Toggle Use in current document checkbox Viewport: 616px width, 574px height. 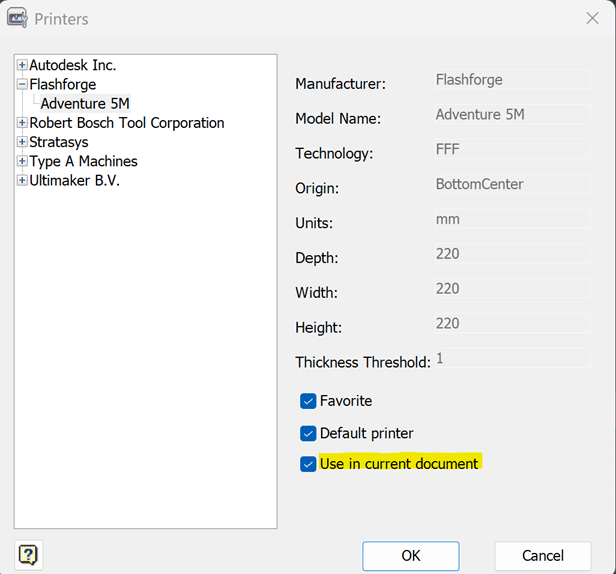coord(308,464)
